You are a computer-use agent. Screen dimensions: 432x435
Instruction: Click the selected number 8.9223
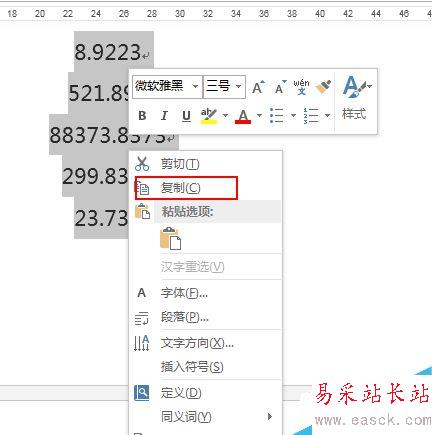pyautogui.click(x=108, y=52)
